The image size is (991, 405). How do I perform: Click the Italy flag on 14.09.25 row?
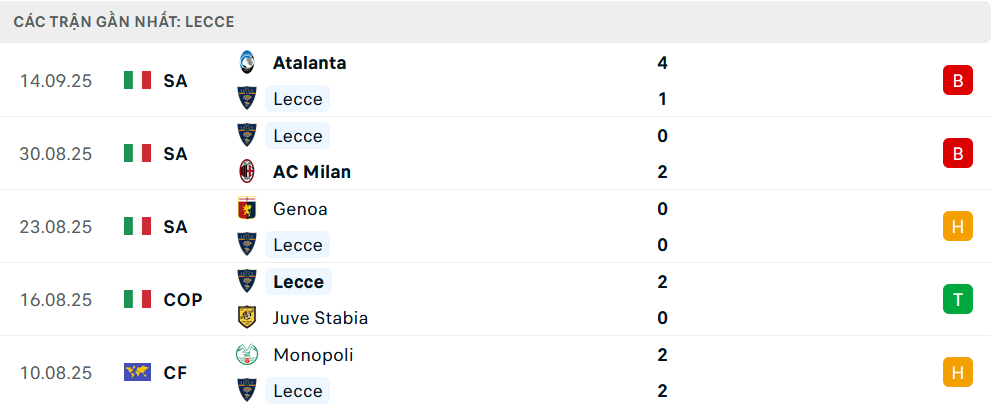point(137,81)
